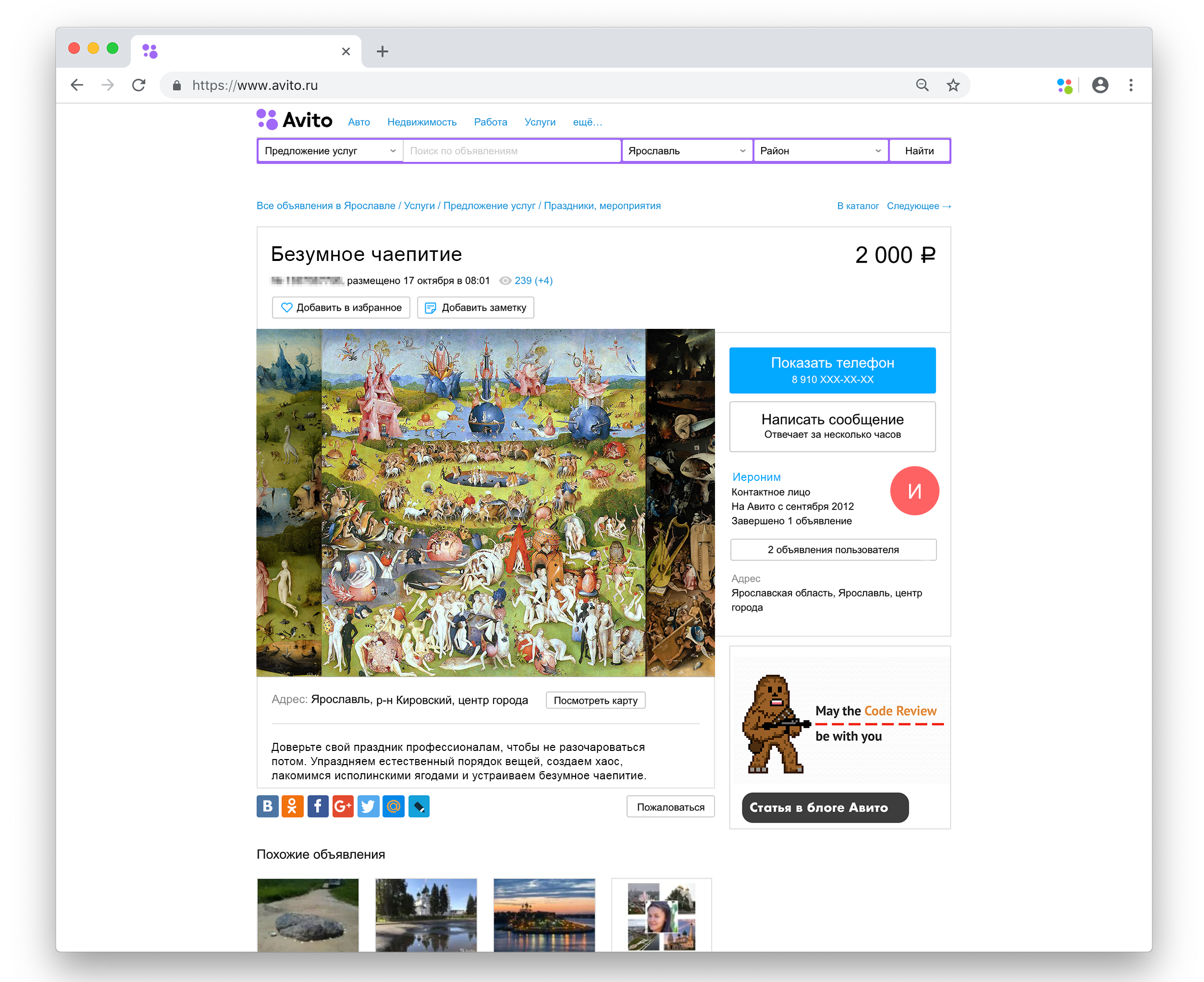Share listing via LiveJournal pencil icon
Viewport: 1204px width, 982px height.
point(419,807)
